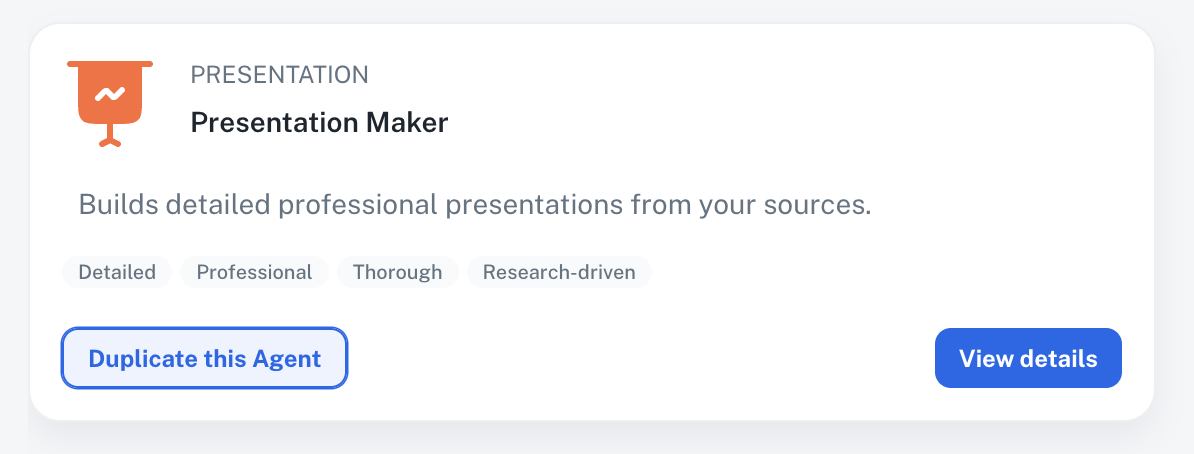Click the word "Duplicate" on the outlined button

139,359
